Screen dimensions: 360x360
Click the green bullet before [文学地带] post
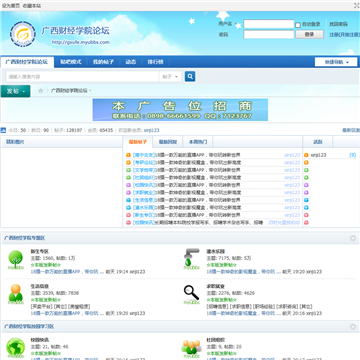coord(128,170)
